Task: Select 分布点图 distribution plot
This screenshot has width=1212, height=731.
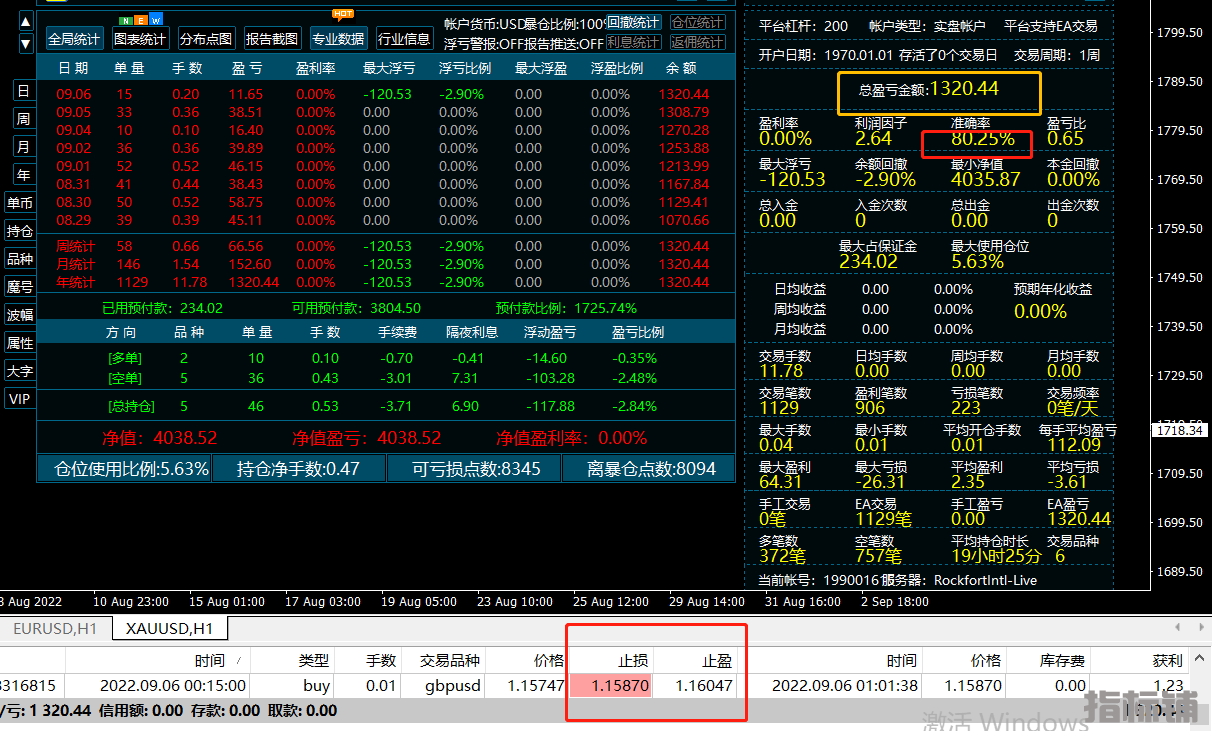Action: point(206,40)
